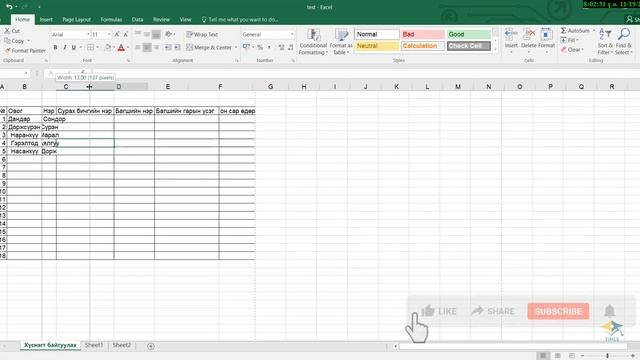Apply Comma Style
This screenshot has height=360, width=640.
pyautogui.click(x=269, y=47)
